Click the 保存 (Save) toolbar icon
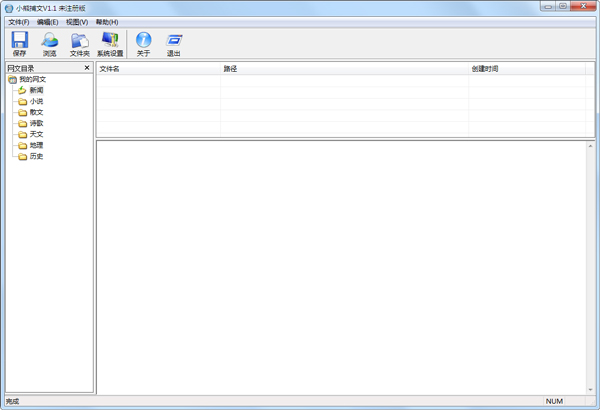This screenshot has height=410, width=600. [x=20, y=44]
